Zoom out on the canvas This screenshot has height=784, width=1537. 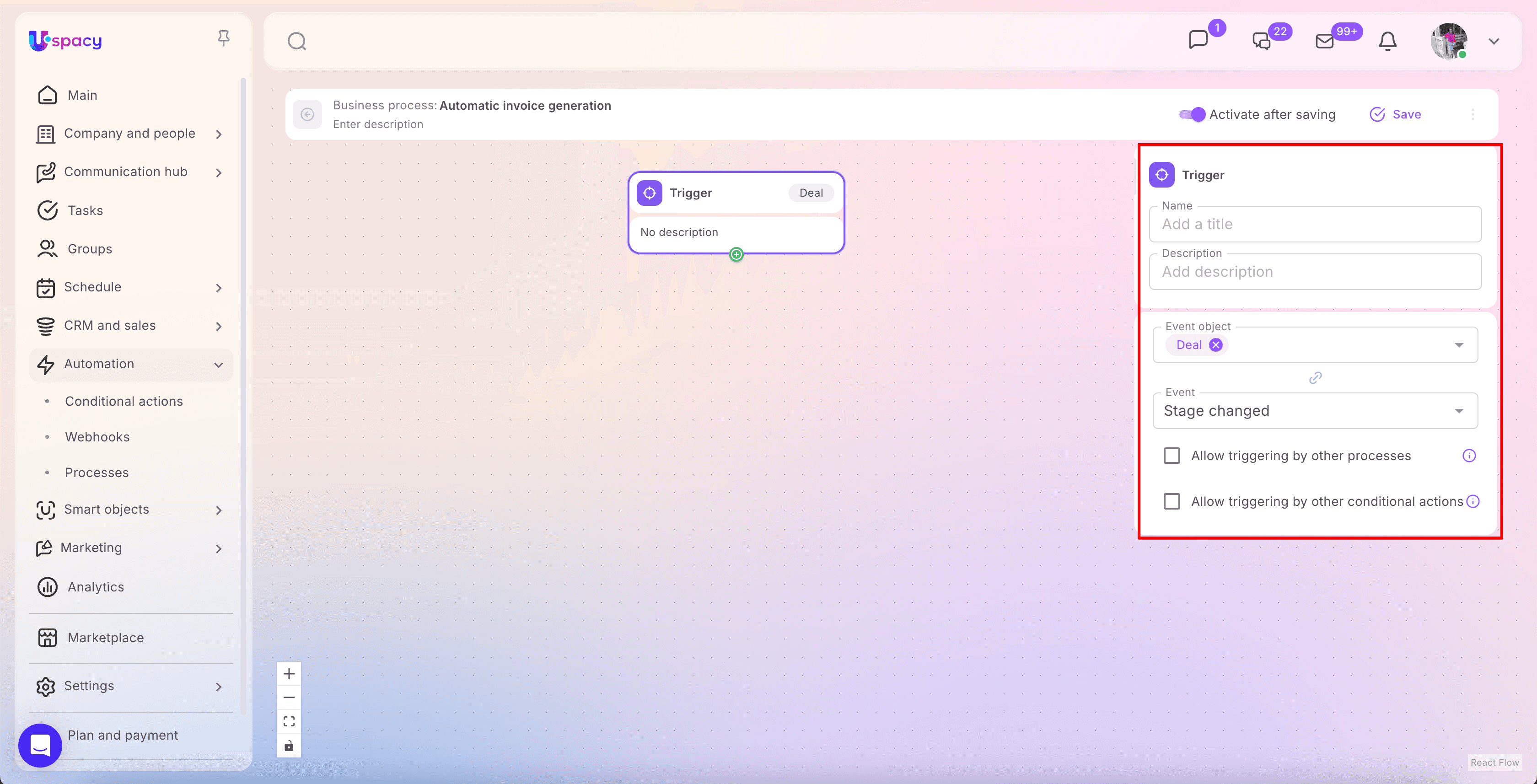coord(289,698)
